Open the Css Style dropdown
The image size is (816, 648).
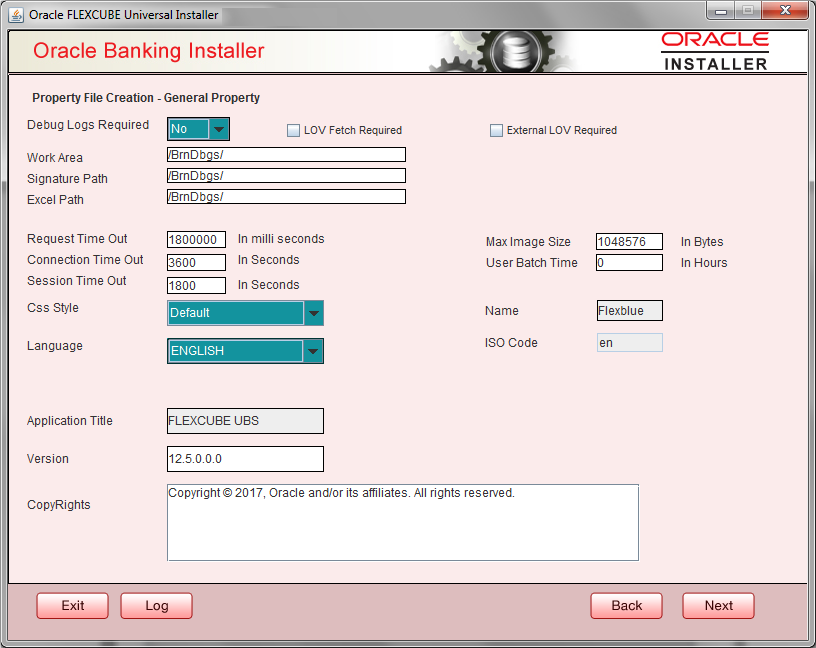tap(312, 313)
